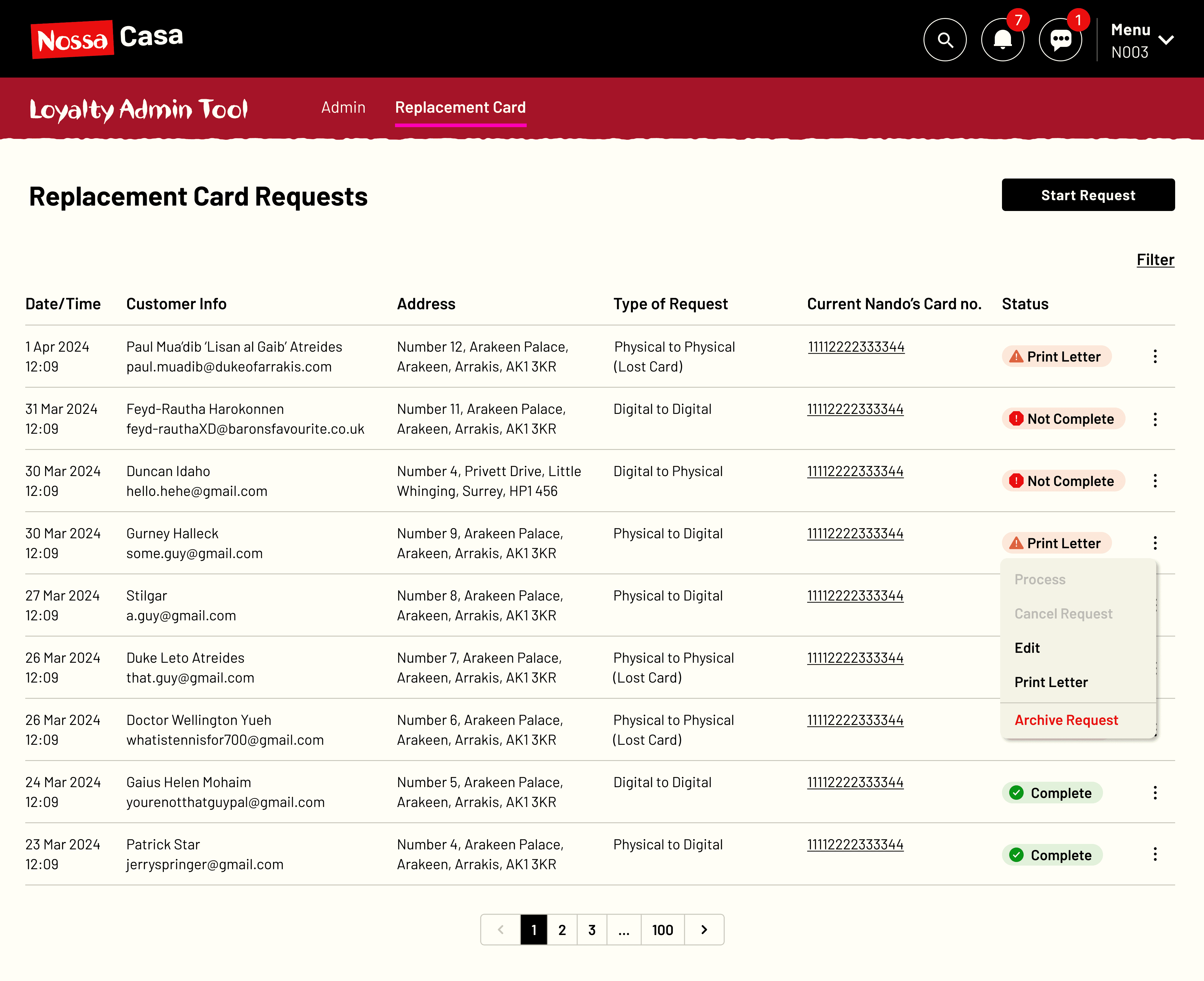Click the Print Letter badge for Gurney Halleck
1204x981 pixels.
1056,543
